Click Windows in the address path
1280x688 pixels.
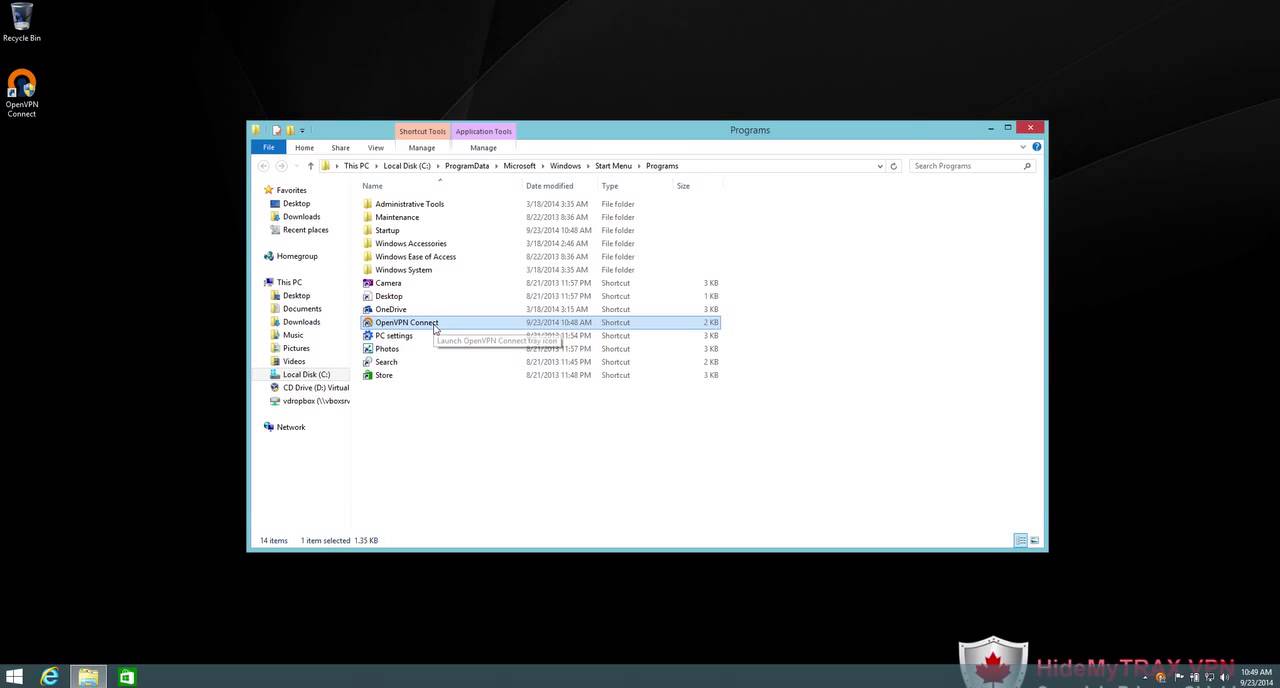(565, 166)
